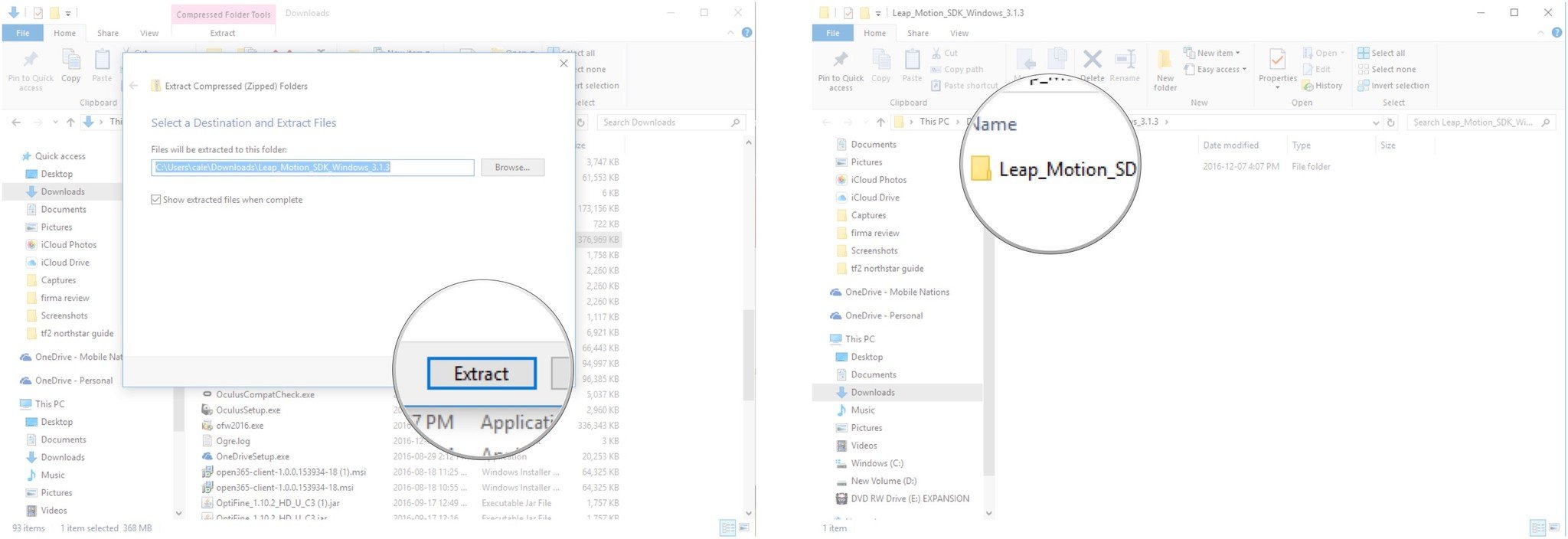
Task: Click the Search Leap_Motion_SDK box
Action: point(1481,122)
